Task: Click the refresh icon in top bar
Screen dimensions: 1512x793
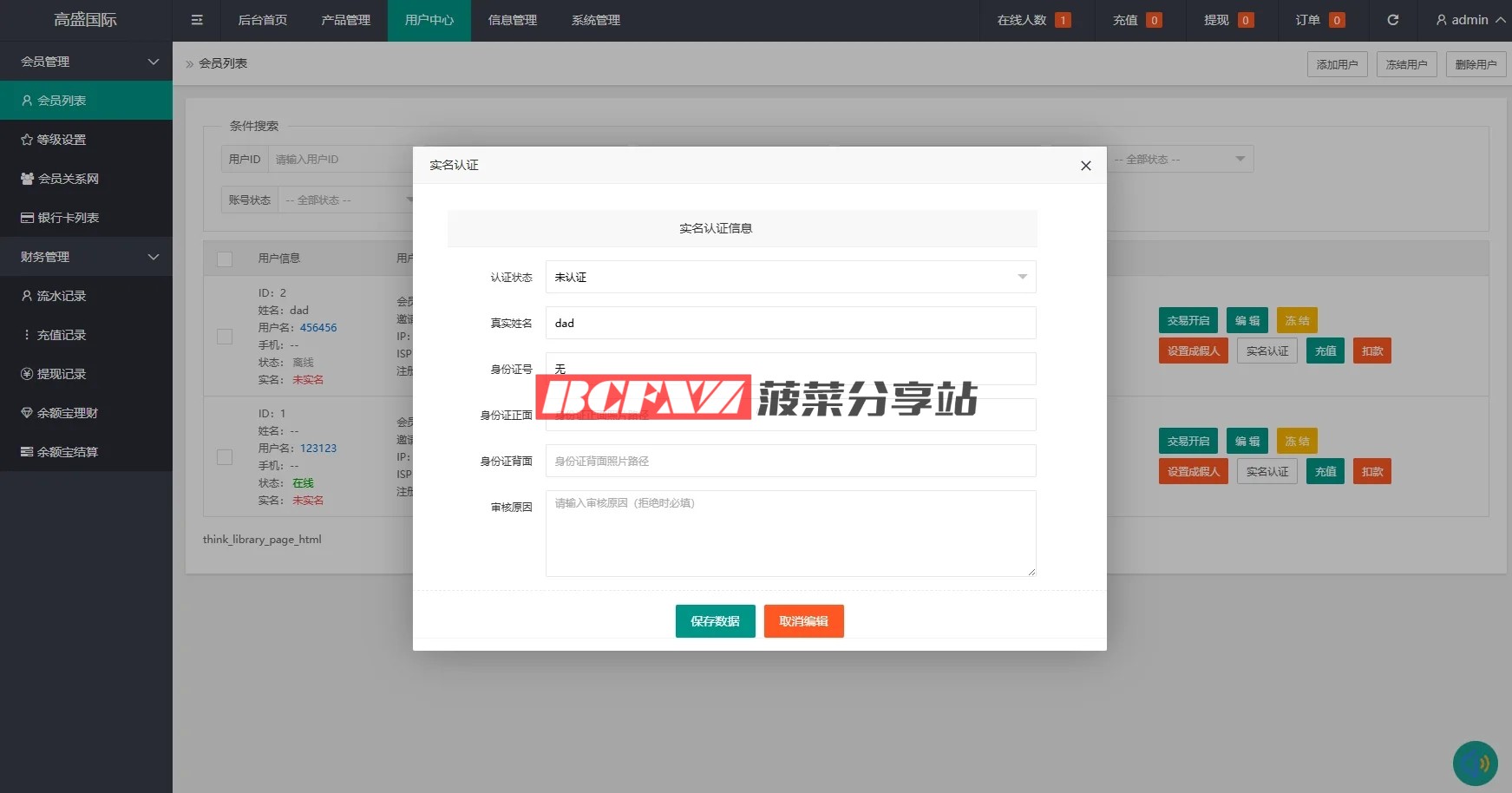Action: 1392,20
